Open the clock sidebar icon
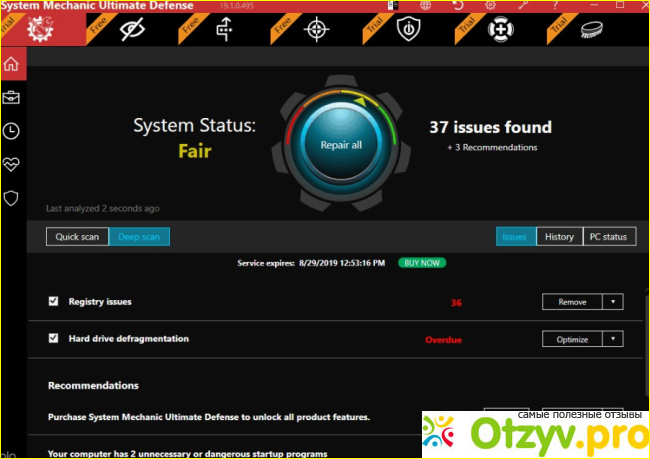Image resolution: width=650 pixels, height=459 pixels. pyautogui.click(x=12, y=131)
